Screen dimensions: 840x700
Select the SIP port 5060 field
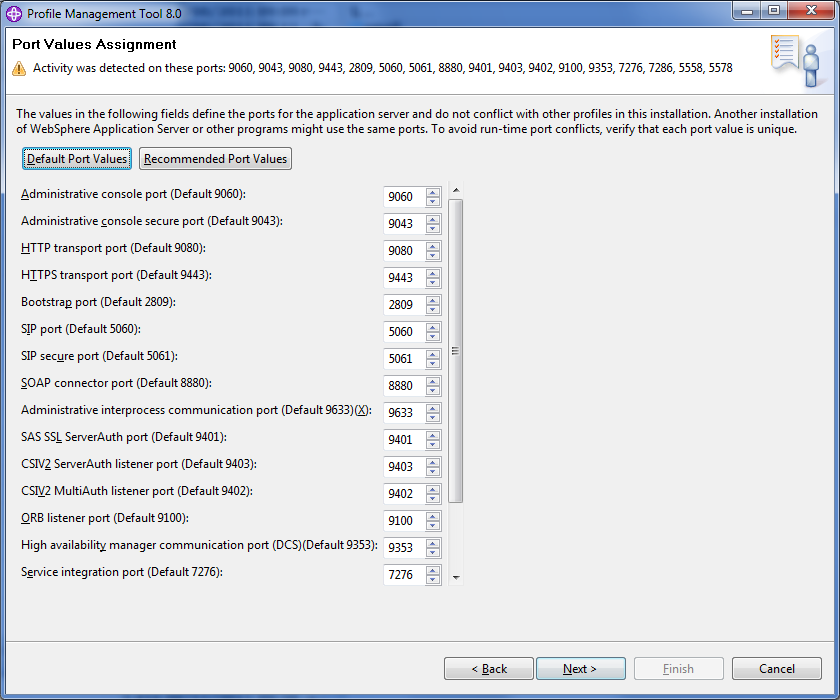(x=405, y=332)
